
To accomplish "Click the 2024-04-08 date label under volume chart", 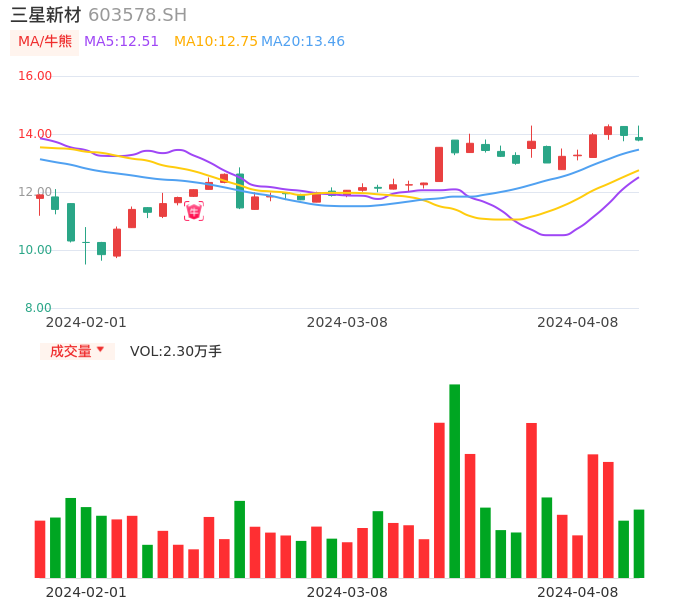I will (x=578, y=592).
